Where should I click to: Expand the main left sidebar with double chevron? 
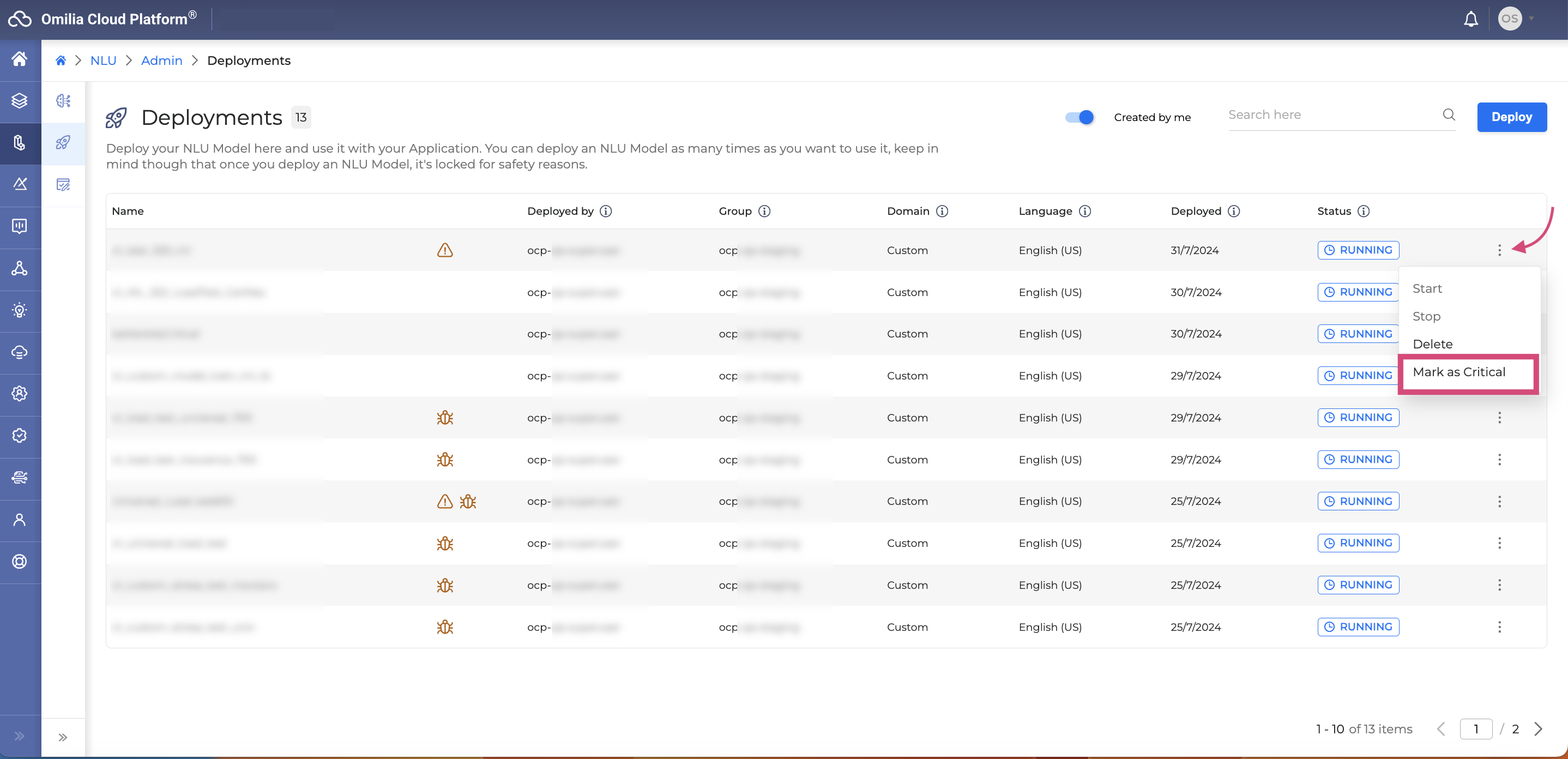(20, 736)
